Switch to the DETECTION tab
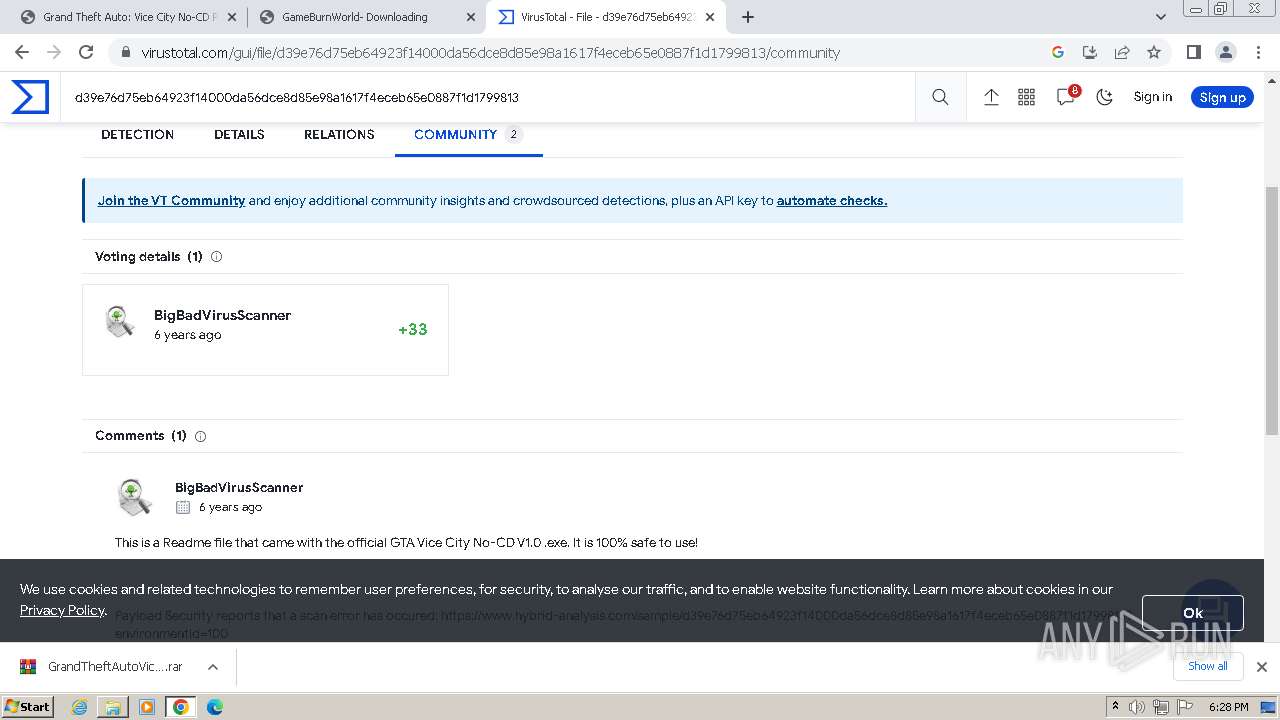Image resolution: width=1280 pixels, height=720 pixels. [137, 134]
